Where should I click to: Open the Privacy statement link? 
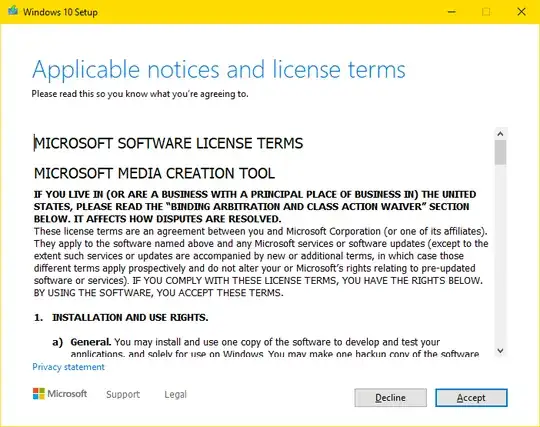[x=68, y=367]
